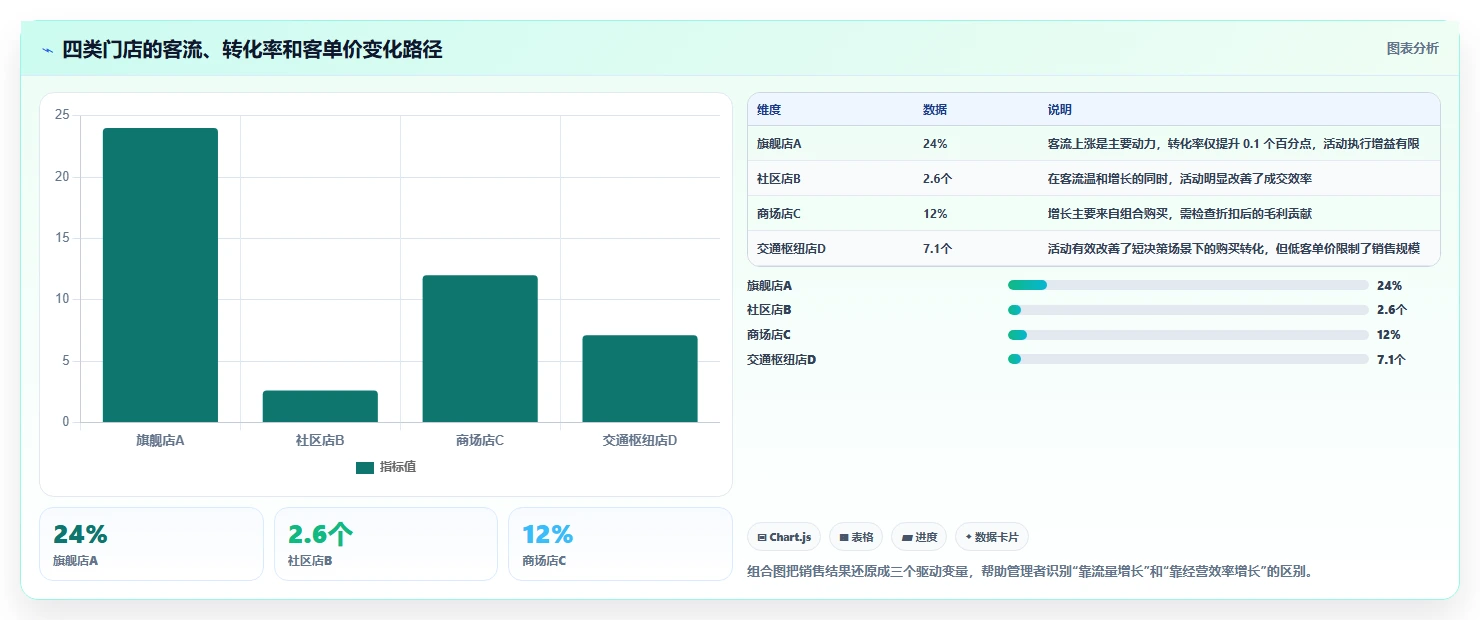Open the 12% 商场店C data card
Image resolution: width=1480 pixels, height=620 pixels.
(620, 544)
